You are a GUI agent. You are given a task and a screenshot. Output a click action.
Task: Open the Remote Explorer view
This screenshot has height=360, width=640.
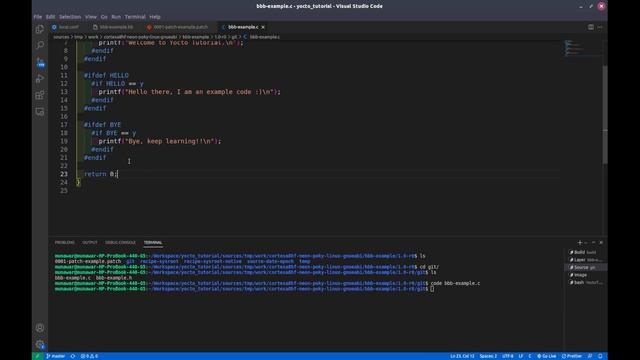click(x=40, y=112)
